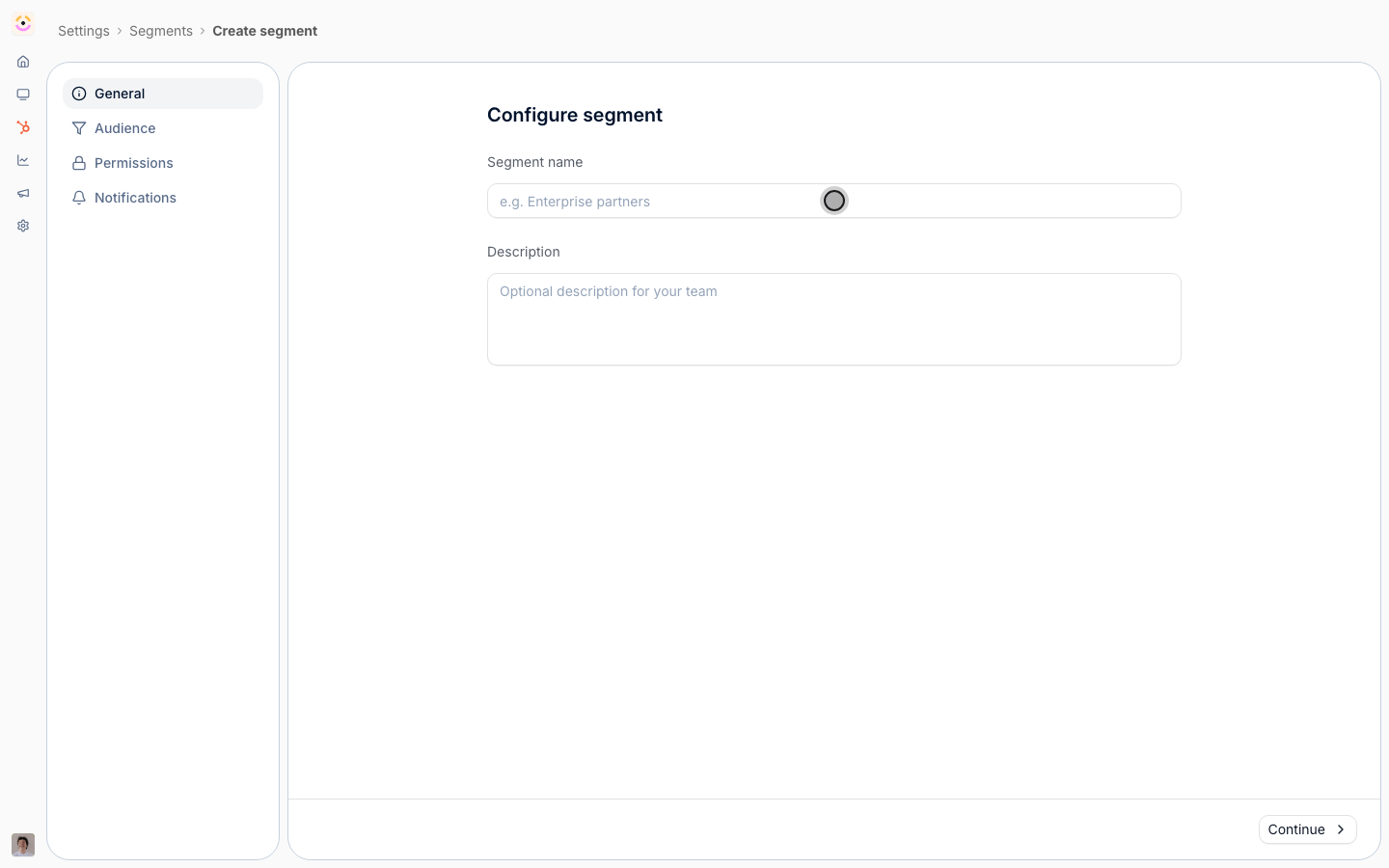Screen dimensions: 1389x868
Task: Click the "Configure segment" heading
Action: [x=575, y=115]
